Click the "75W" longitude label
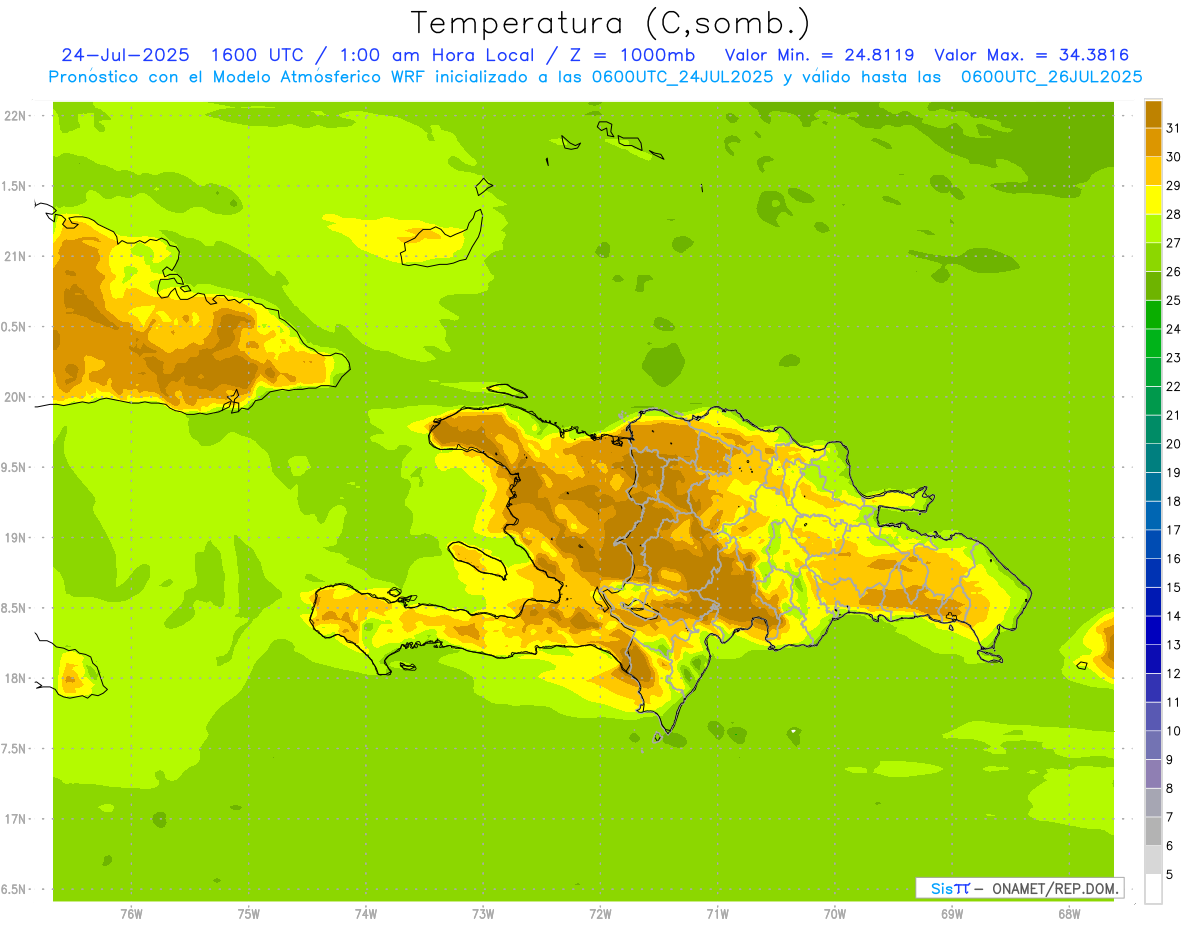 (249, 915)
